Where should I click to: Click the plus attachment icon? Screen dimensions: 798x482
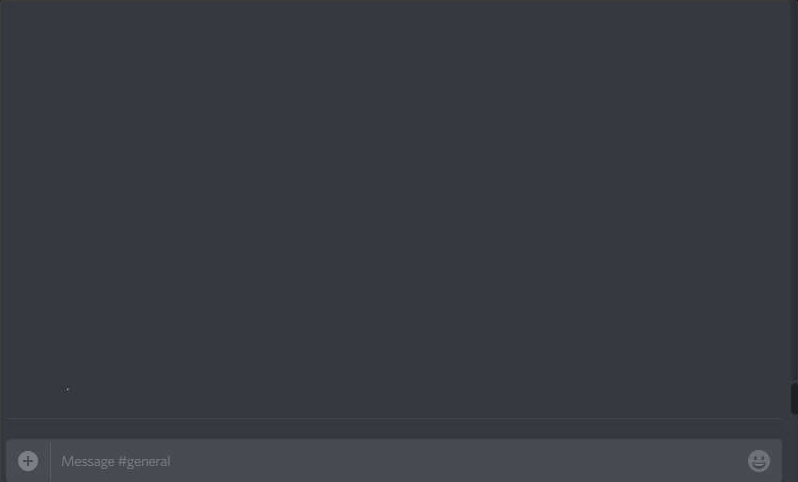click(28, 461)
